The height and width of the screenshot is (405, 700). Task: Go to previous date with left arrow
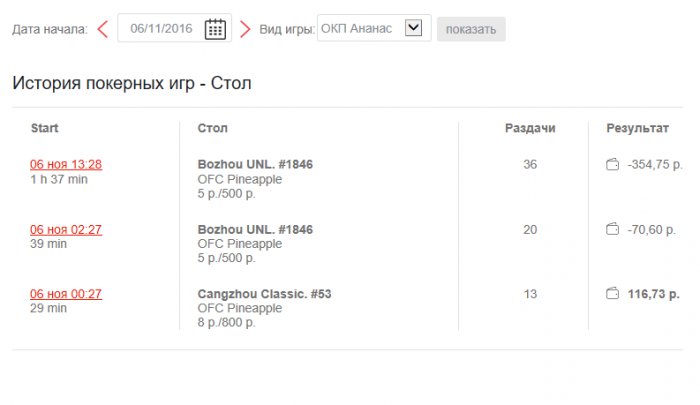click(x=102, y=29)
